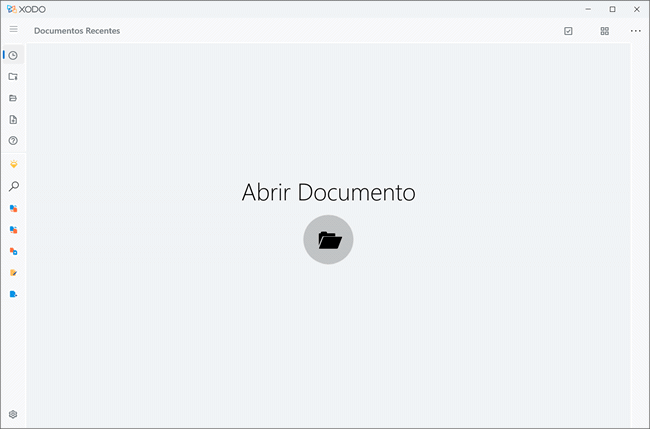The height and width of the screenshot is (429, 650).
Task: Create a new document via the page-plus icon
Action: (13, 119)
